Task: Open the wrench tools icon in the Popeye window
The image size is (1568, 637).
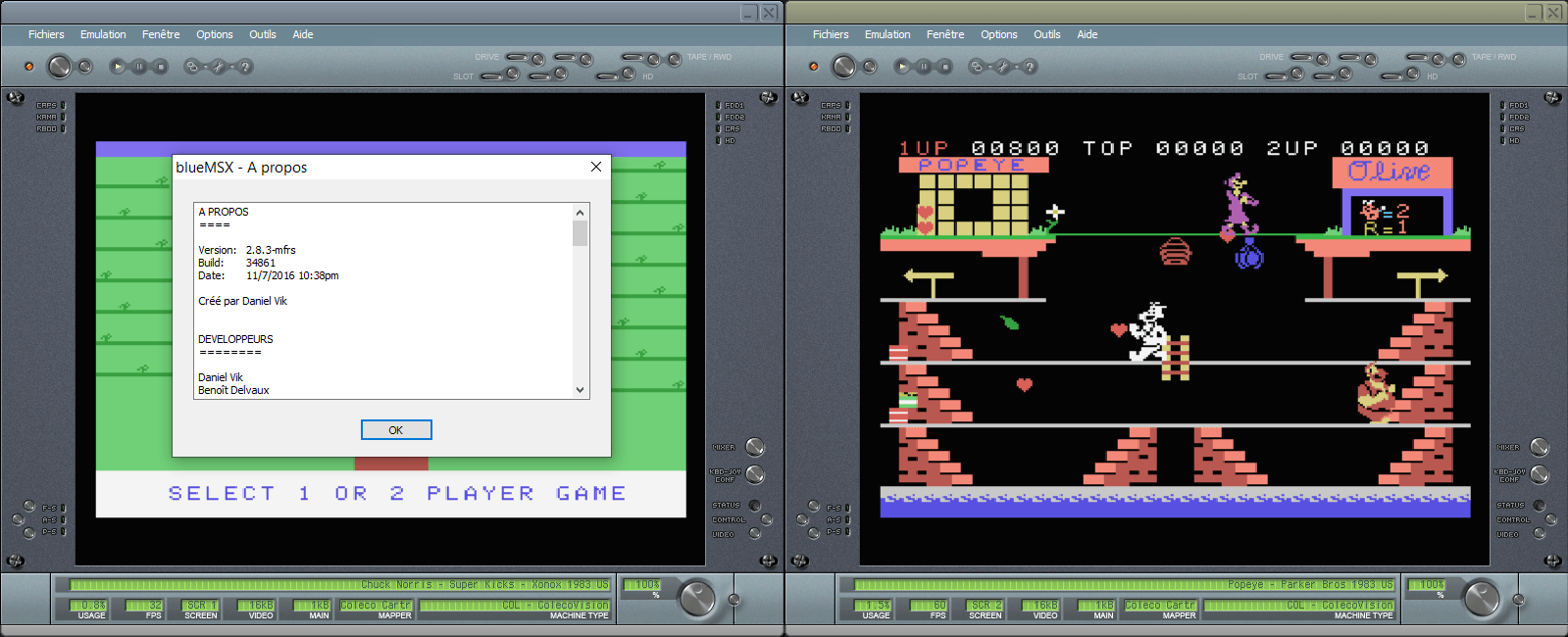Action: (1003, 67)
